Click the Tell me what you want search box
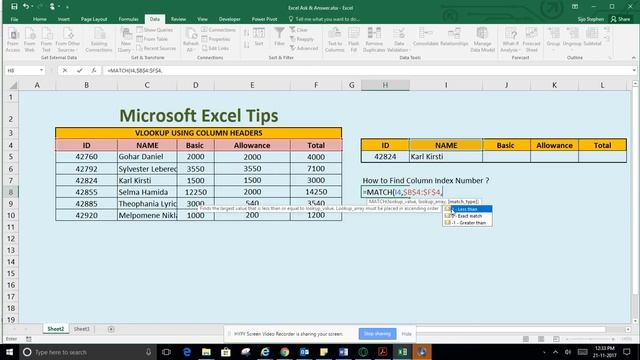Viewport: 640px width, 360px height. (x=324, y=19)
